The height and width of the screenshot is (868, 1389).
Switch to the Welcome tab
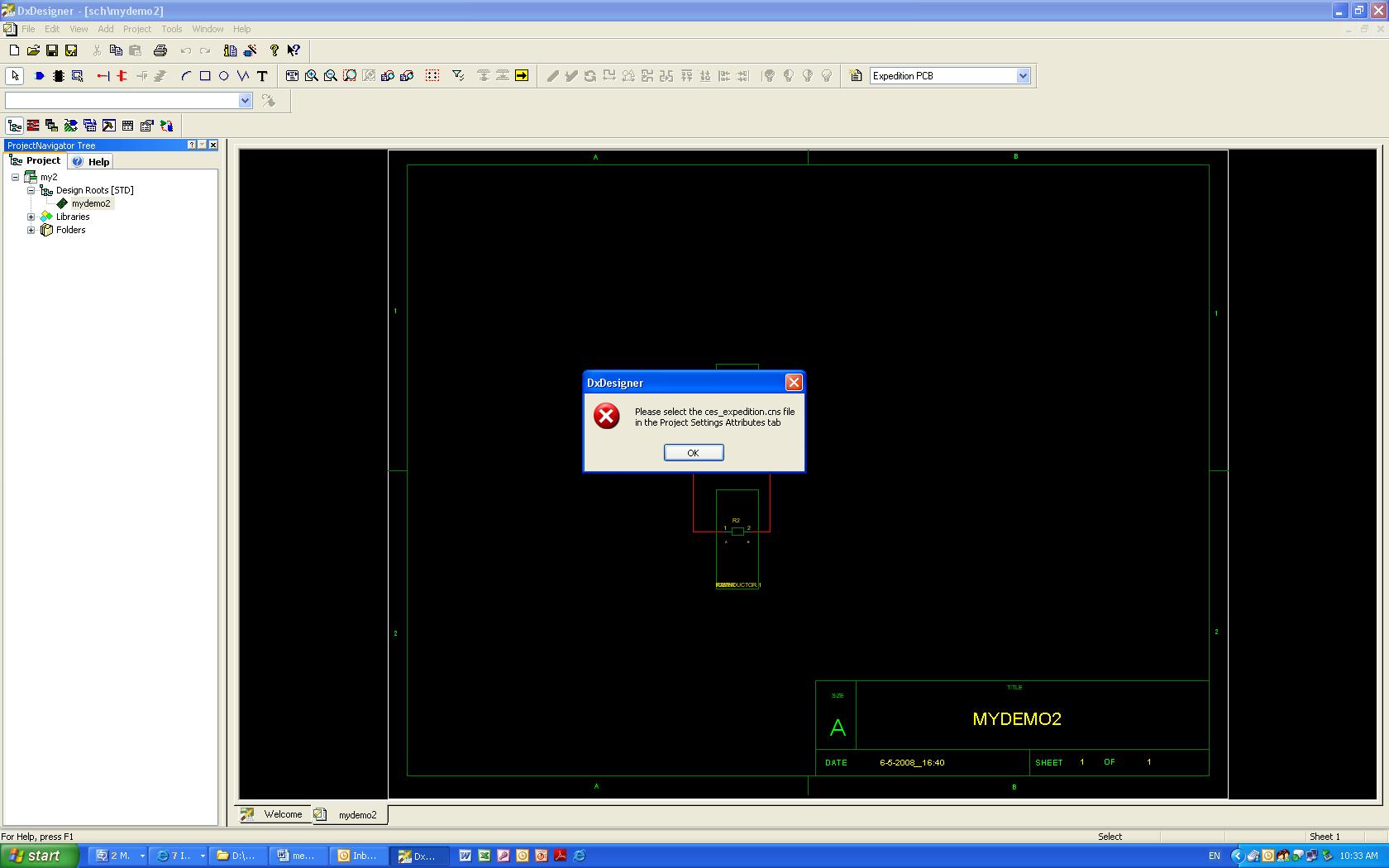[282, 814]
